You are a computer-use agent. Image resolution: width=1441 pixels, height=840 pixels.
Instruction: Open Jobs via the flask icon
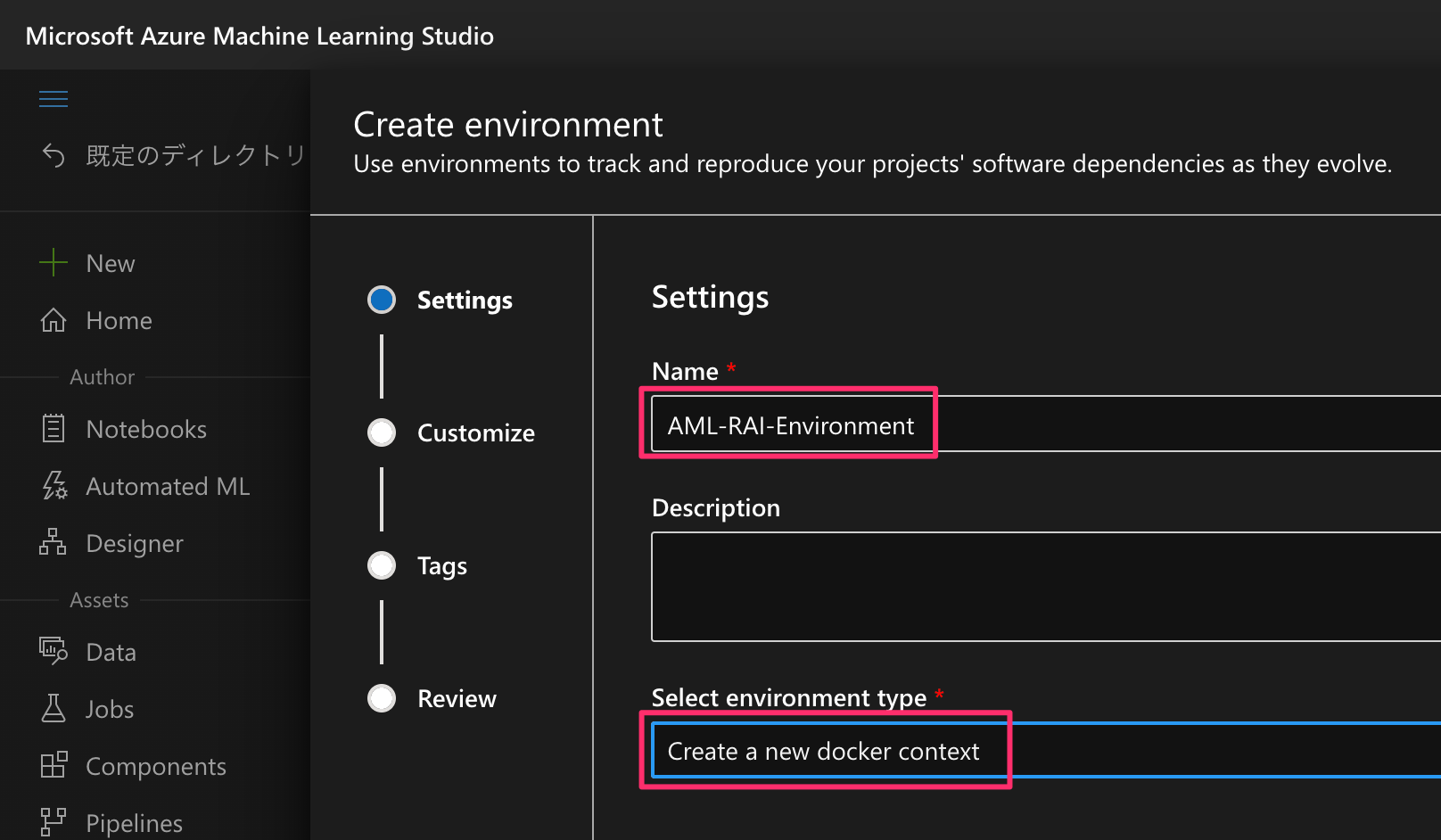54,709
